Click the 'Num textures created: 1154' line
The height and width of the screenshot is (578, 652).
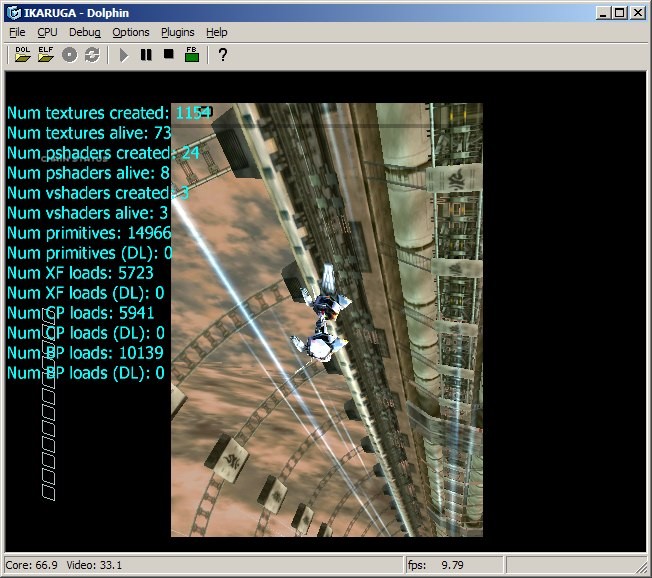pos(109,113)
